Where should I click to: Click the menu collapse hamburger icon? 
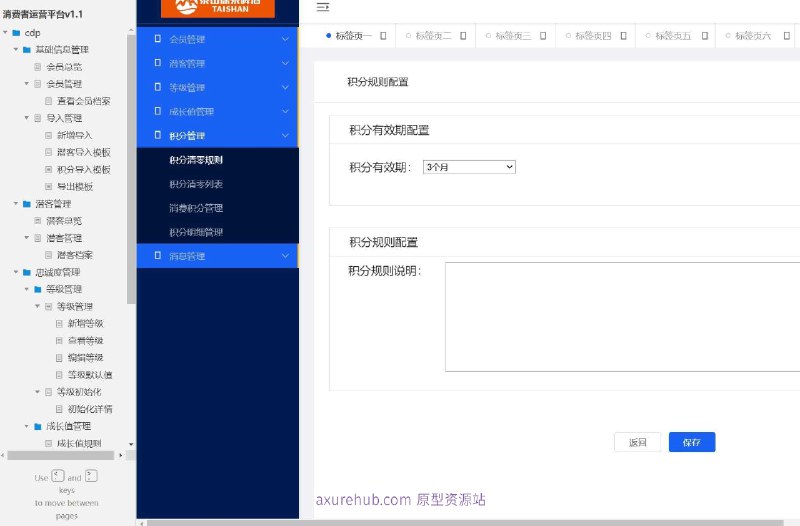[x=322, y=7]
